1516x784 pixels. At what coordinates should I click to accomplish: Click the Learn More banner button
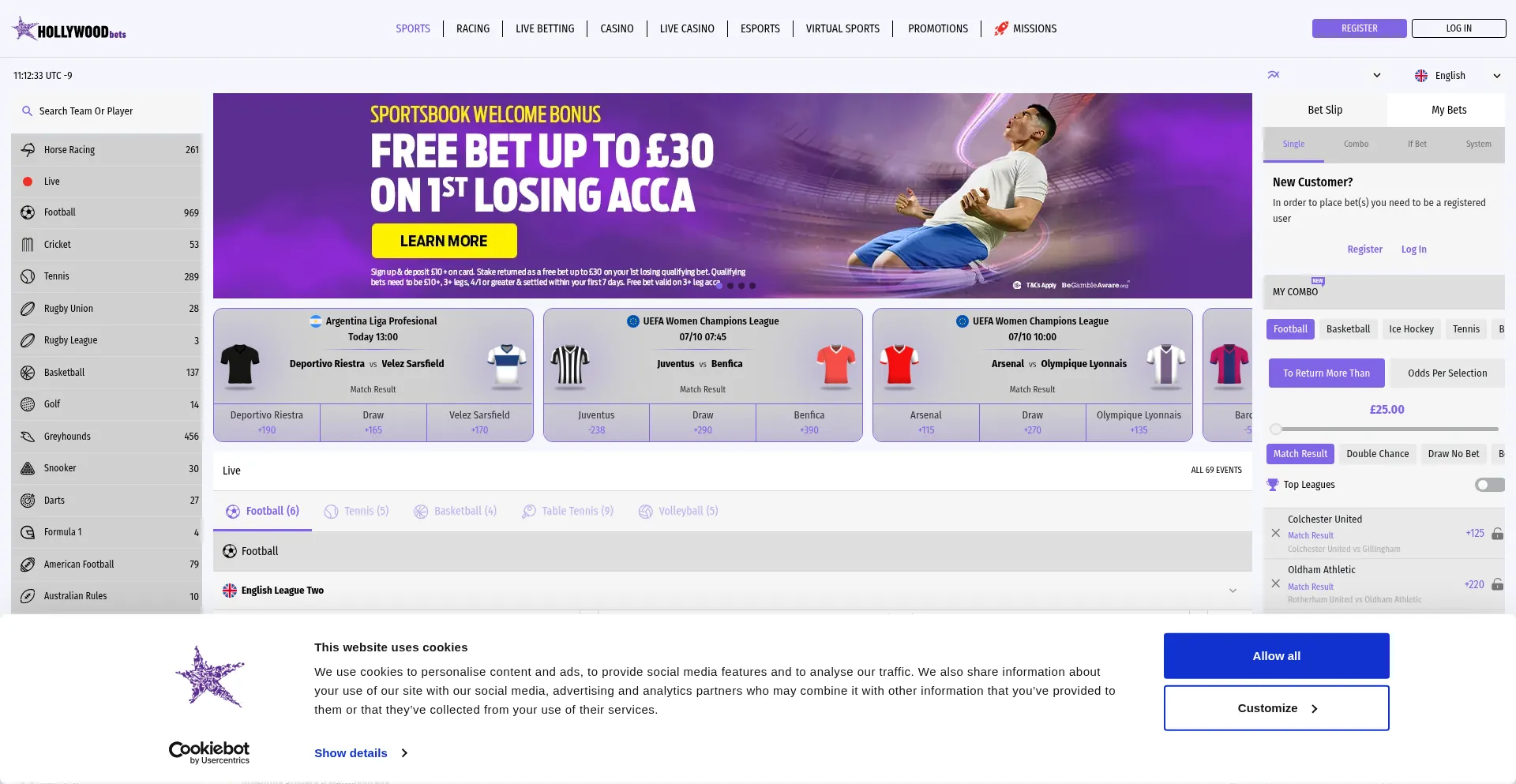coord(444,241)
